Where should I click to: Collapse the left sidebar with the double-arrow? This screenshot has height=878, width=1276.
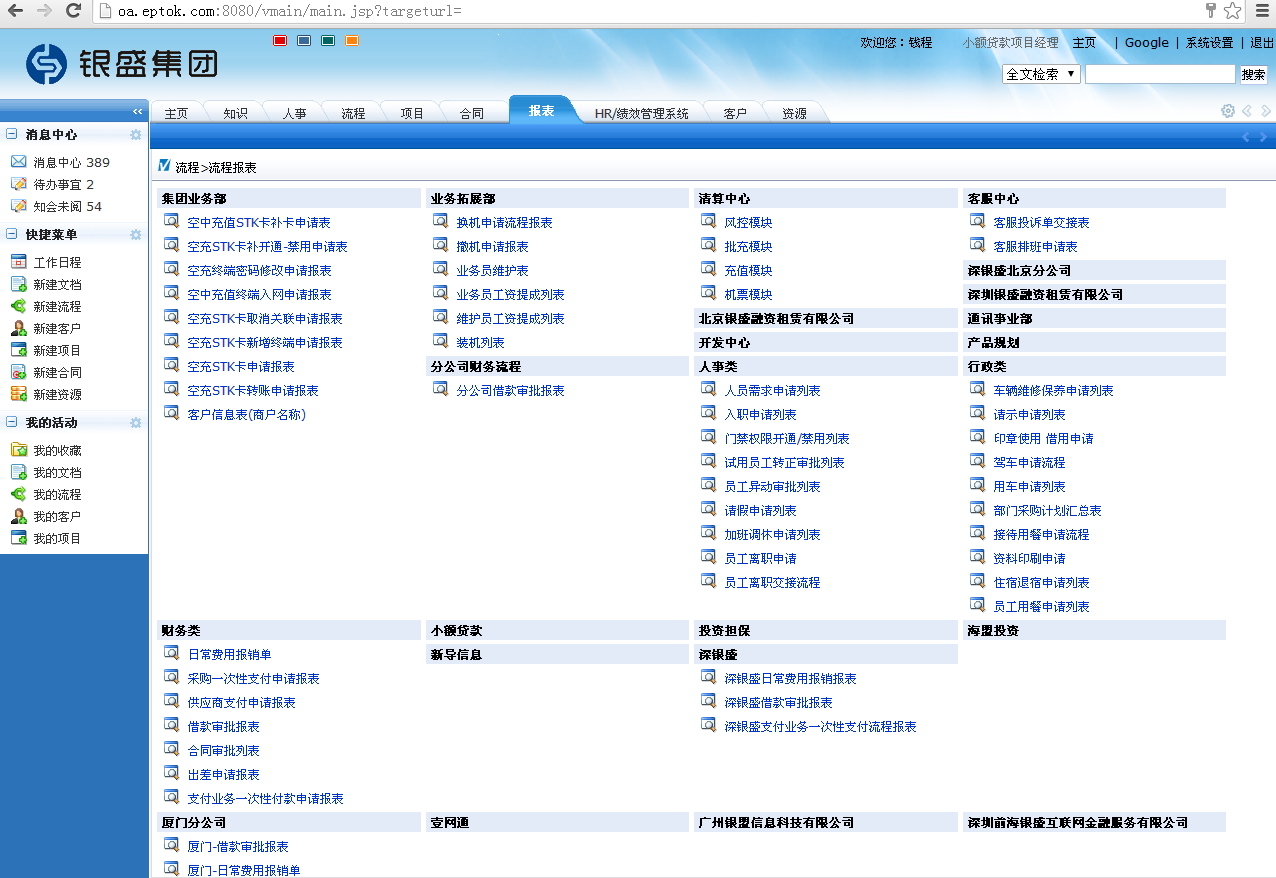[138, 111]
